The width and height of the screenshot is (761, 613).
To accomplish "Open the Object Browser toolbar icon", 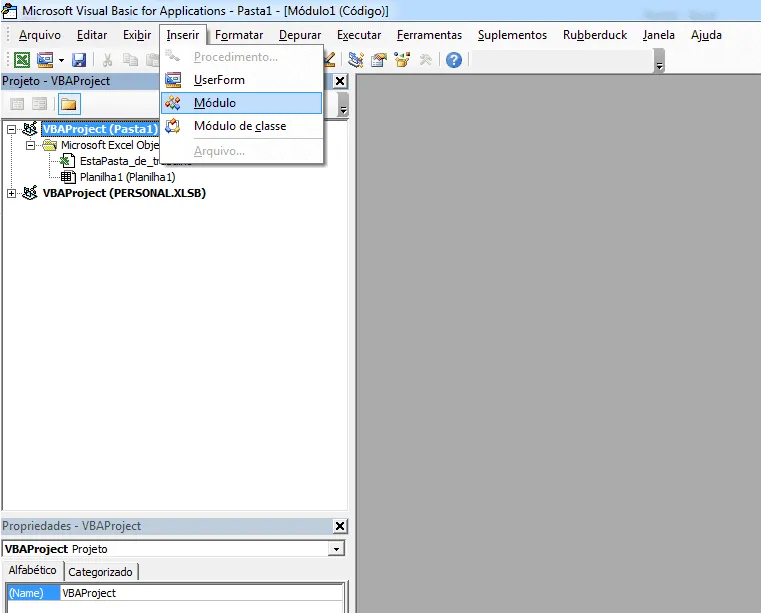I will point(402,60).
